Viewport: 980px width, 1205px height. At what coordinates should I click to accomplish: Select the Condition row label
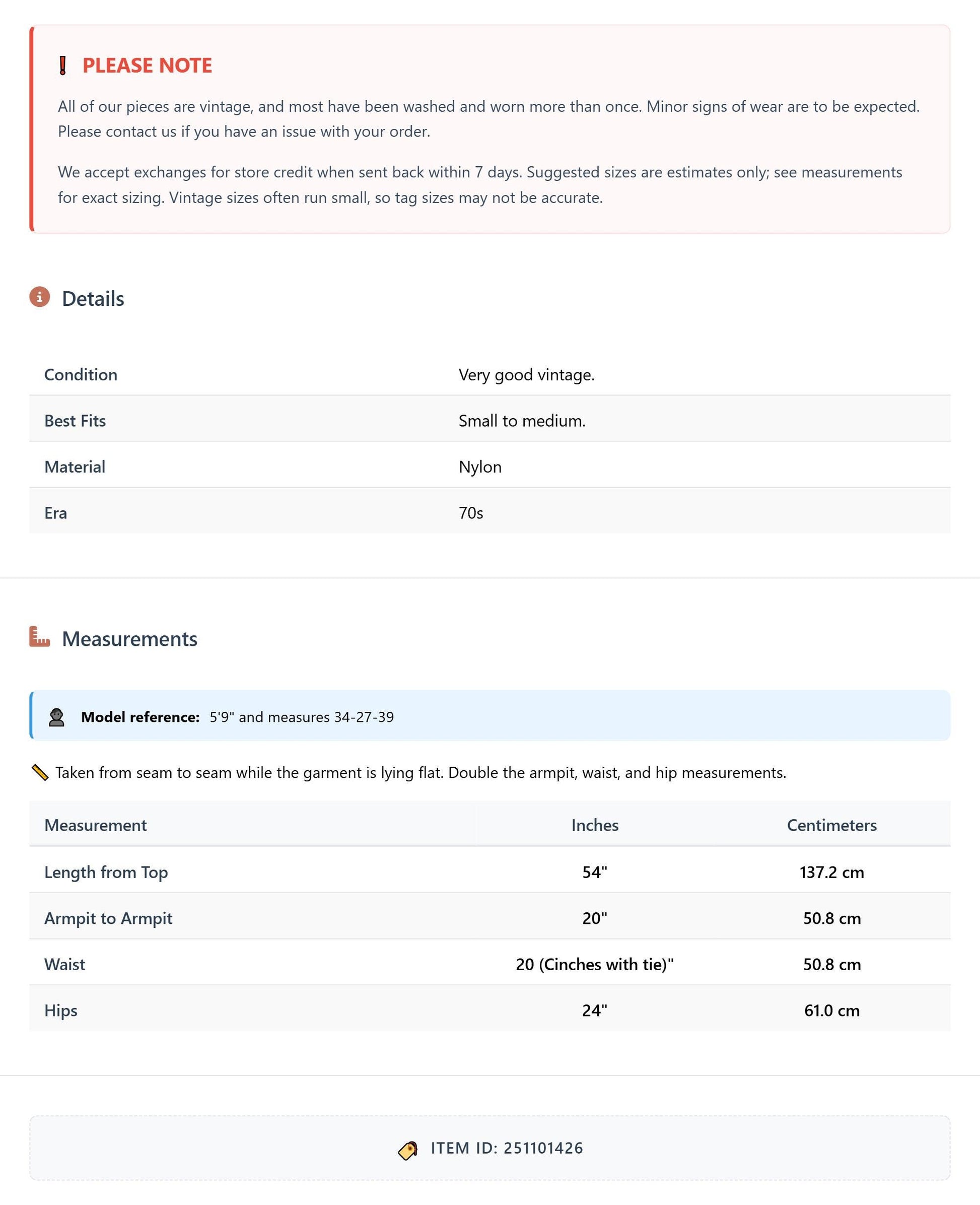(x=81, y=374)
